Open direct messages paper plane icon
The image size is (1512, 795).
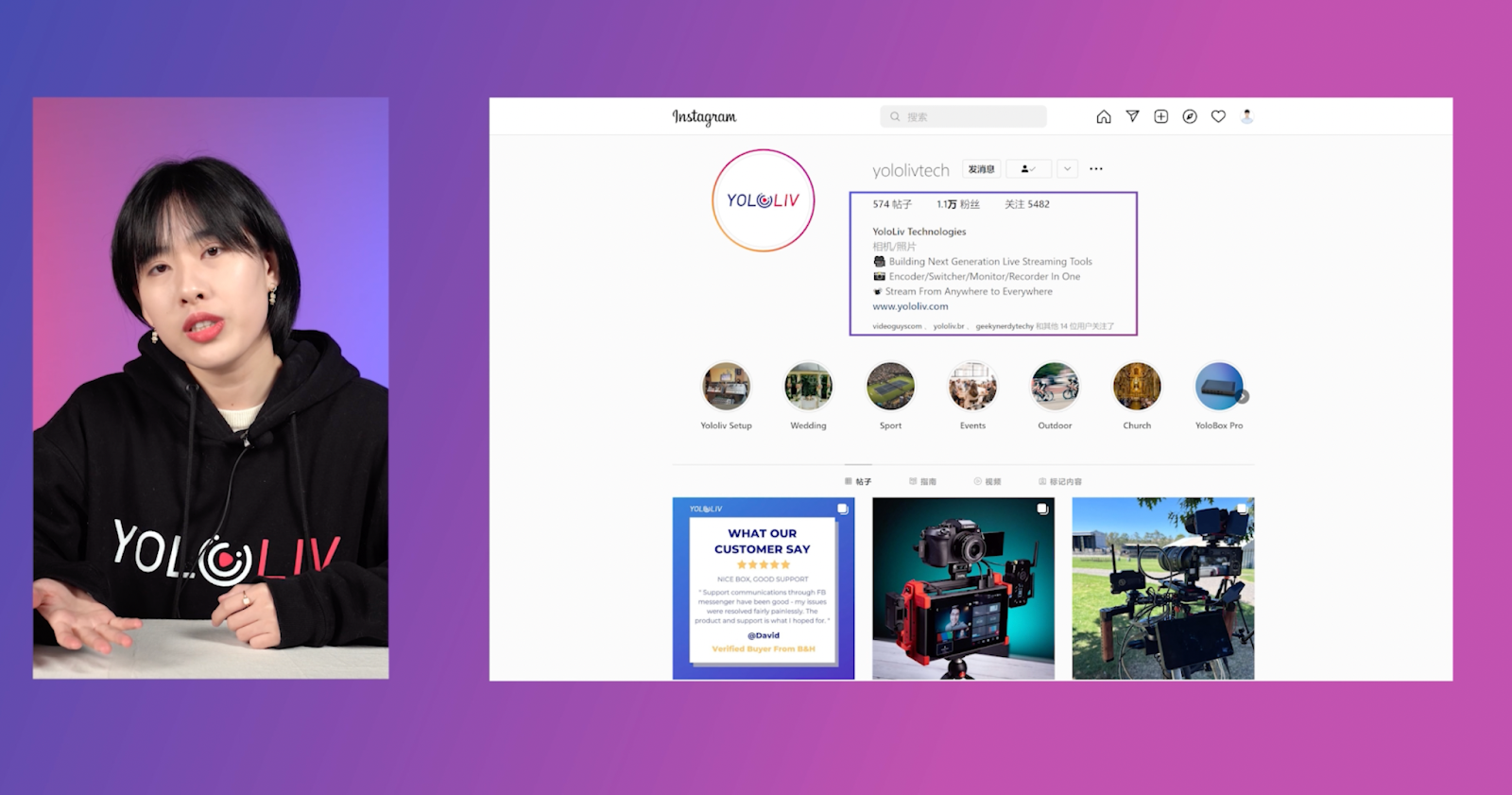coord(1132,116)
